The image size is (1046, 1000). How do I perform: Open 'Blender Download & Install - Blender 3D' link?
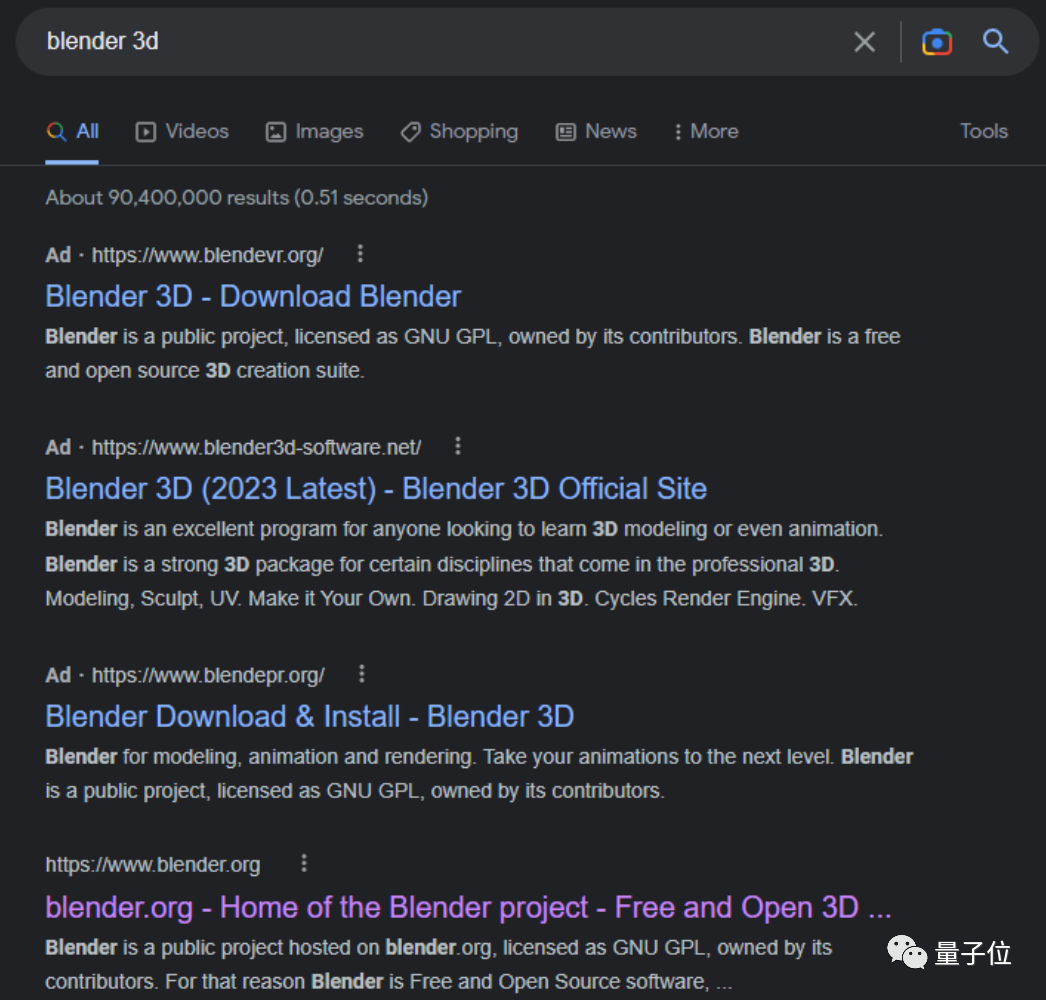click(310, 716)
